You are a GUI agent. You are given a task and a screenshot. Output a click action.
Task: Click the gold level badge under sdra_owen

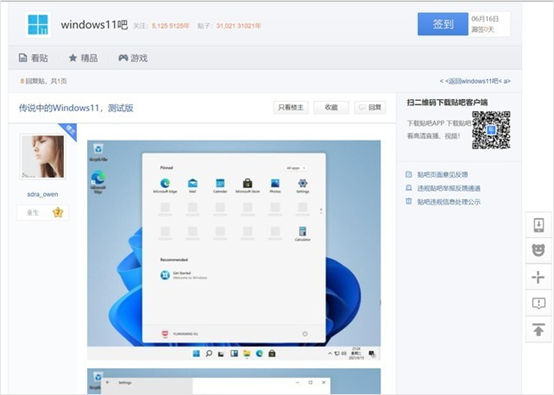[58, 212]
